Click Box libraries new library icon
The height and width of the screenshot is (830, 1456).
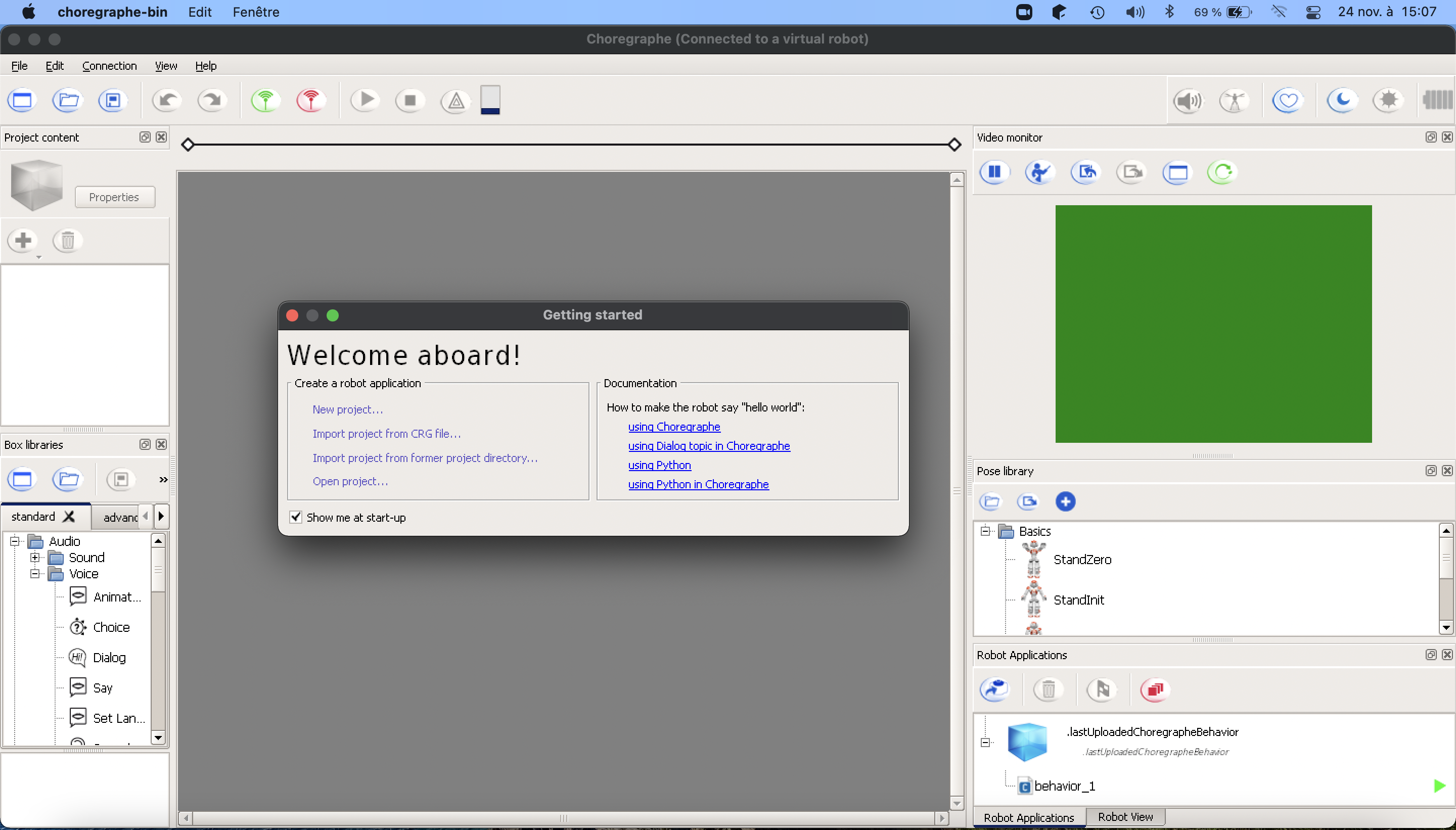click(x=22, y=479)
